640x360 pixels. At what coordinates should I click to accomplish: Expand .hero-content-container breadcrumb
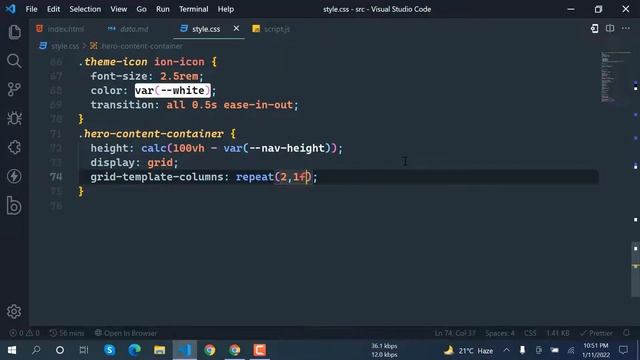click(x=136, y=46)
